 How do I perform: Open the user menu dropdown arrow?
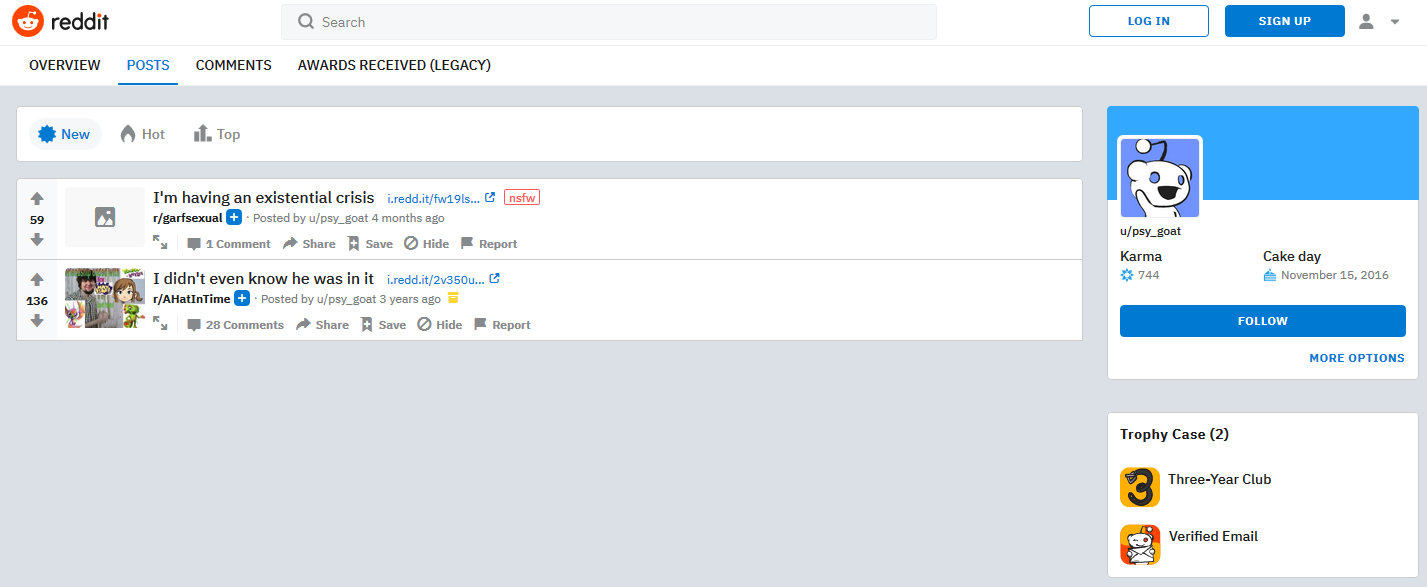click(1395, 22)
